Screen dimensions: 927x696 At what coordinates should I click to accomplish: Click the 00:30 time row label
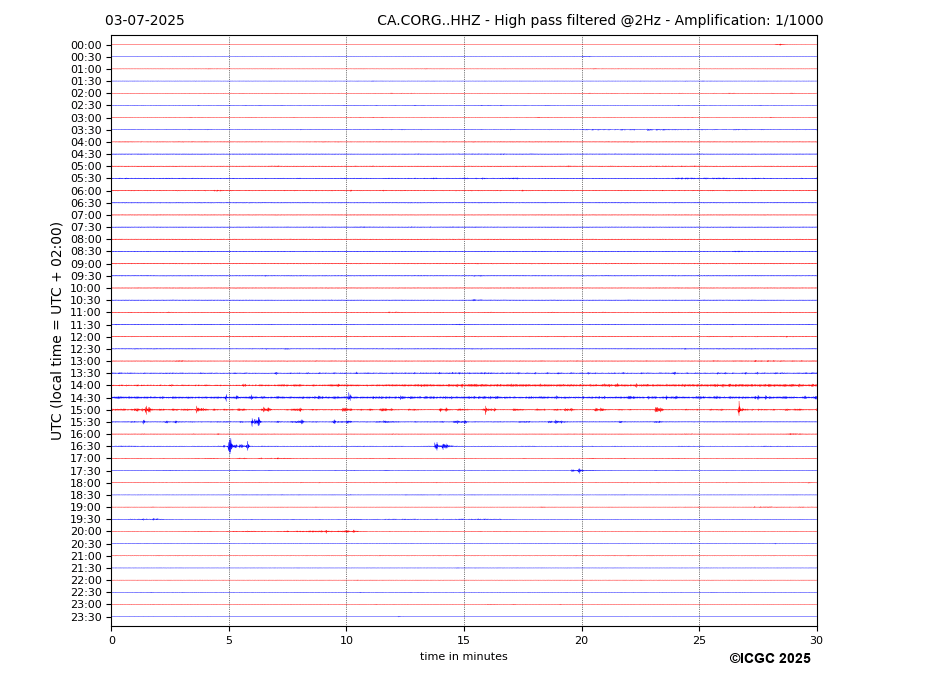[86, 57]
